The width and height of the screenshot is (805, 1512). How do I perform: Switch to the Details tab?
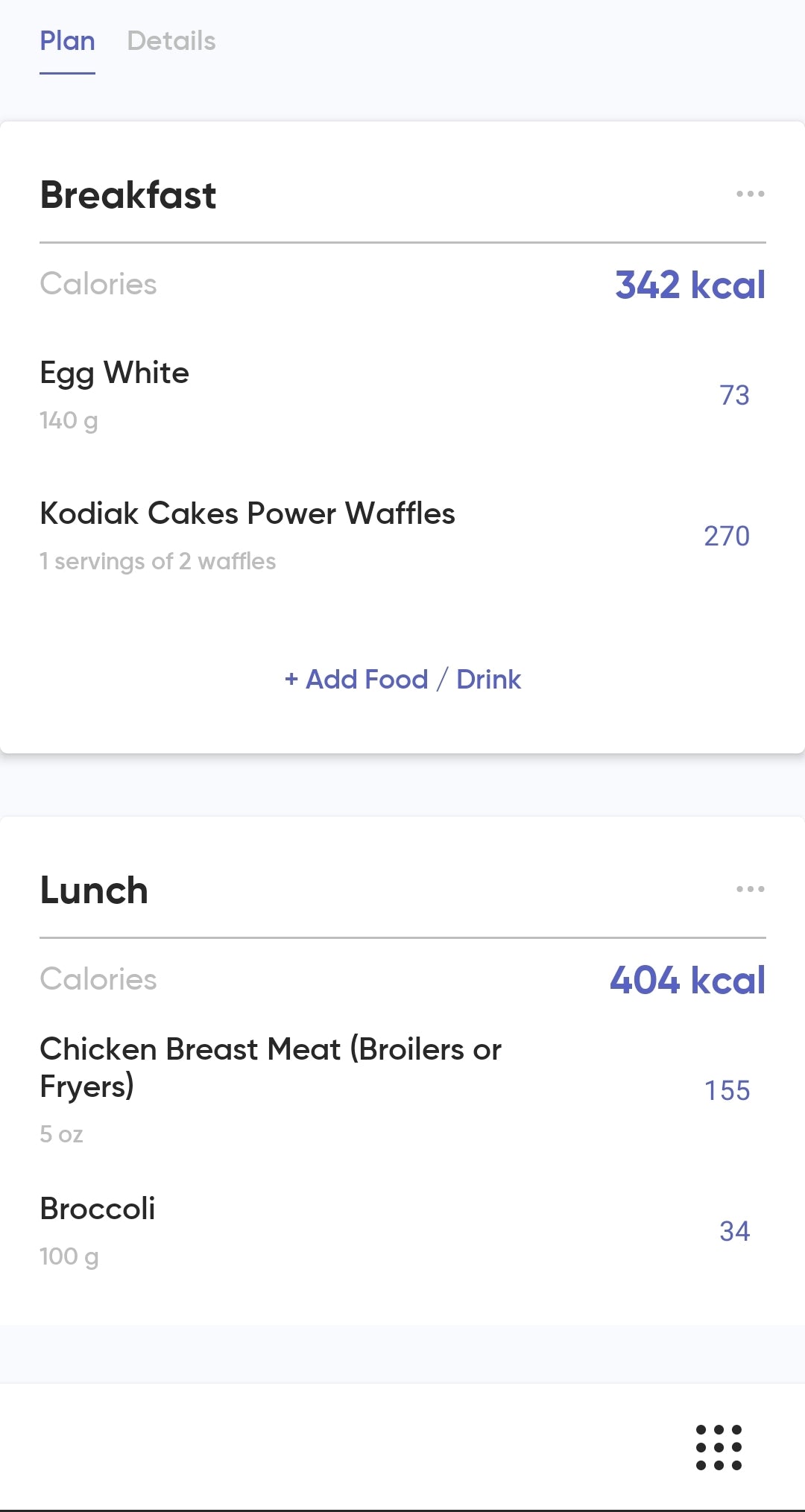coord(171,41)
